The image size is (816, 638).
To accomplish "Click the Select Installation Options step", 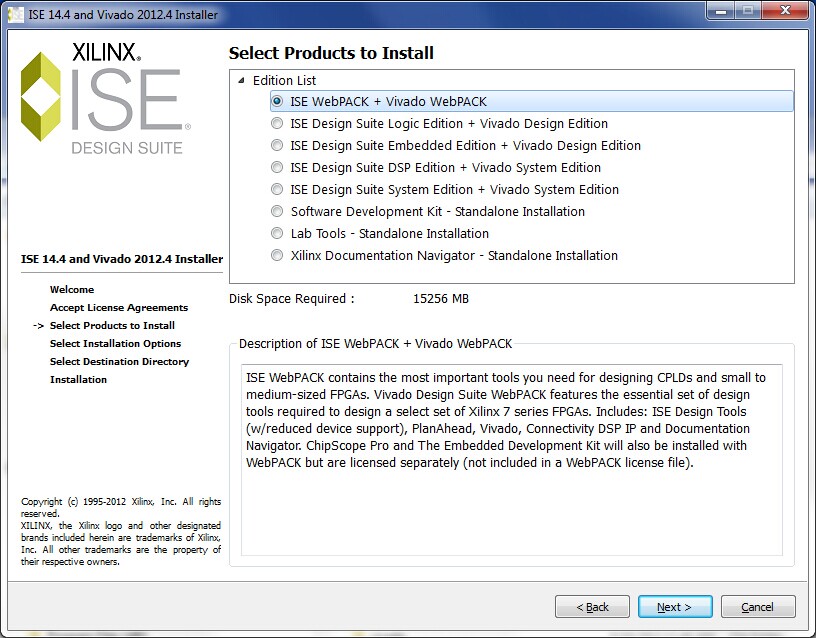I will tap(115, 344).
